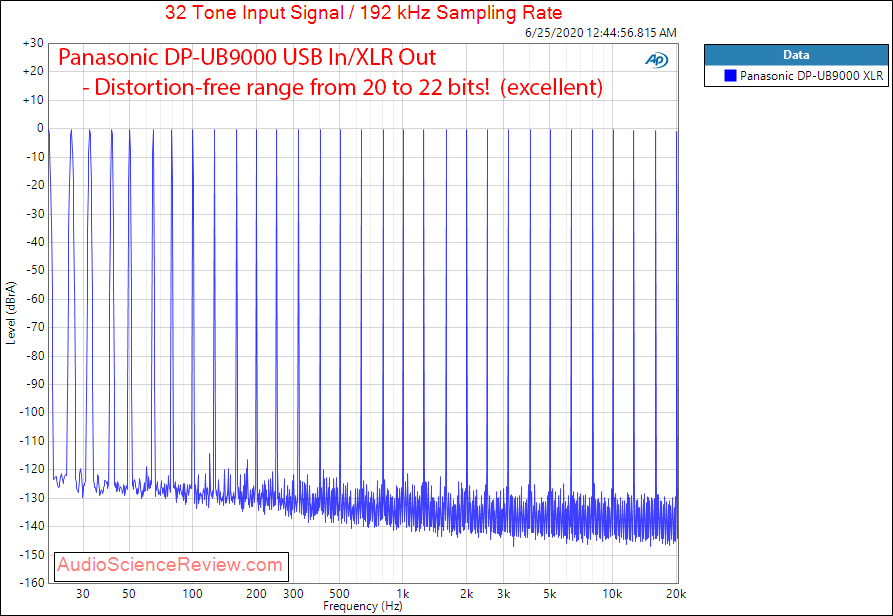Click the 2k frequency axis tick label
The width and height of the screenshot is (893, 616).
[x=466, y=594]
